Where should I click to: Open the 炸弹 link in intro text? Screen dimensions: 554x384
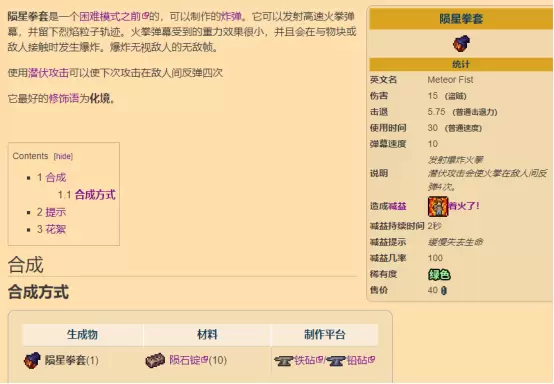(231, 16)
